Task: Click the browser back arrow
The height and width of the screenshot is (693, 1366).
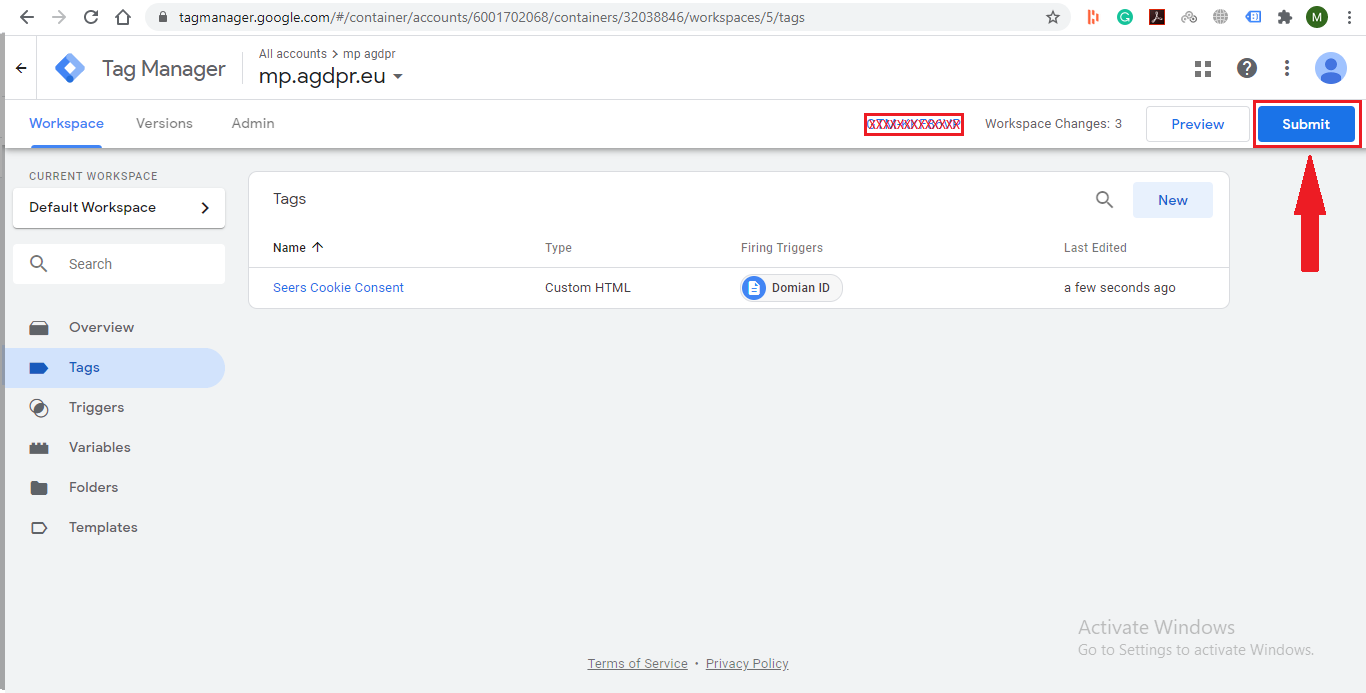Action: tap(27, 17)
